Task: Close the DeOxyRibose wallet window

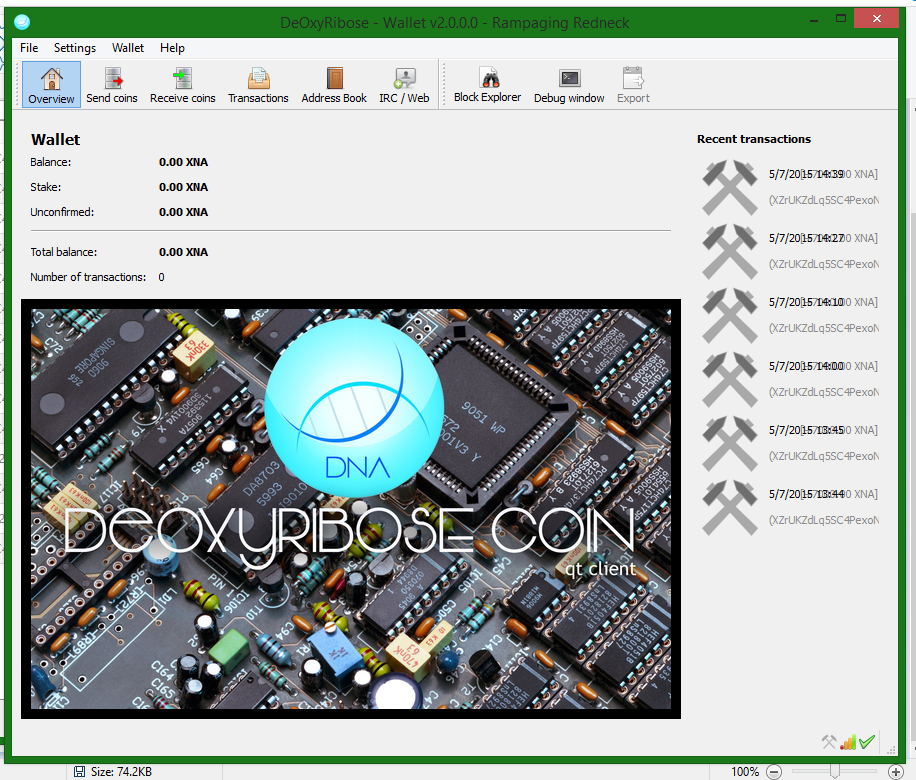Action: pyautogui.click(x=876, y=19)
